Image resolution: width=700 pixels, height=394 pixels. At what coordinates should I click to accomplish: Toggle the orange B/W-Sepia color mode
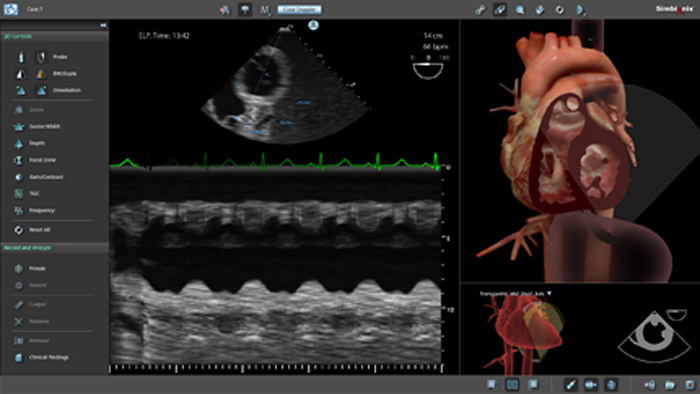41,74
